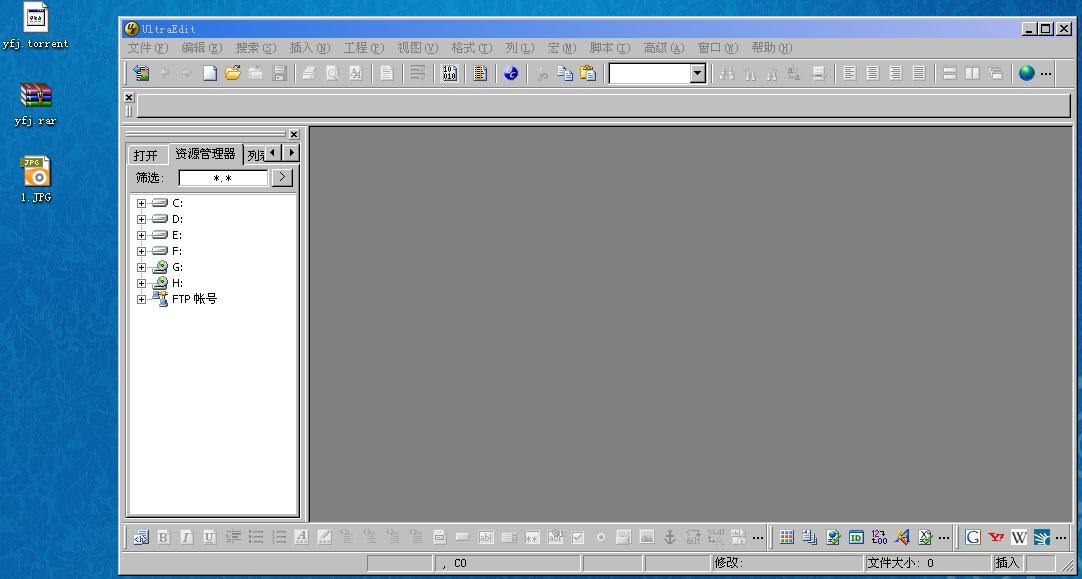The image size is (1082, 579).
Task: Switch to the 资源管理器 tab
Action: (x=206, y=154)
